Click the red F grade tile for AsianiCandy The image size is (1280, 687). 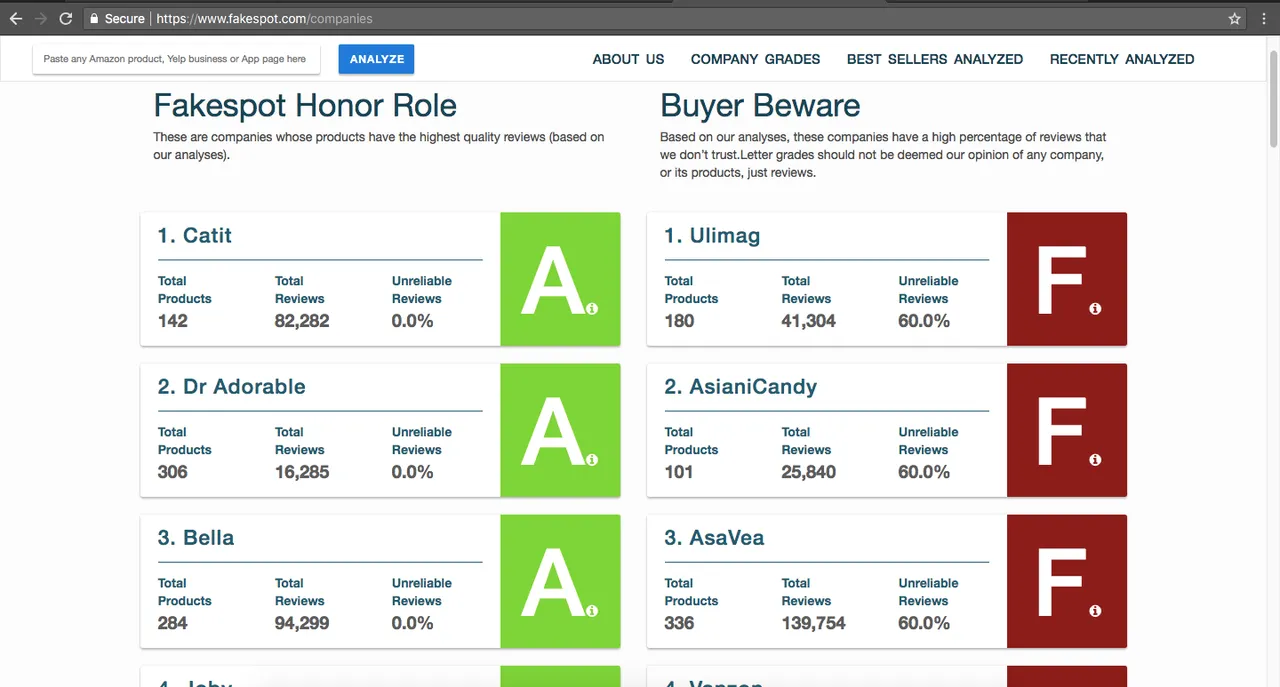1067,430
